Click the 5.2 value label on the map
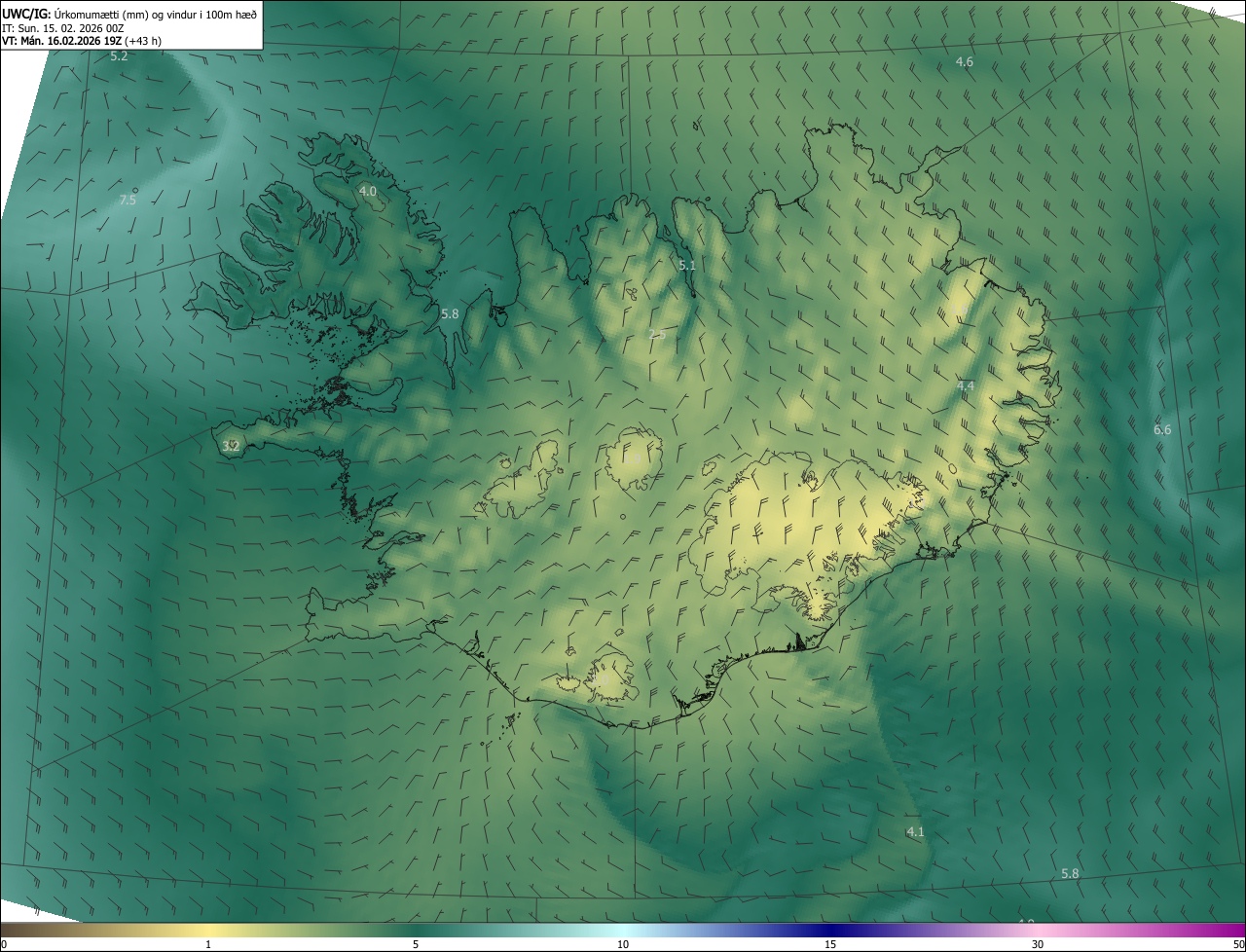Viewport: 1246px width, 952px height. (x=119, y=56)
